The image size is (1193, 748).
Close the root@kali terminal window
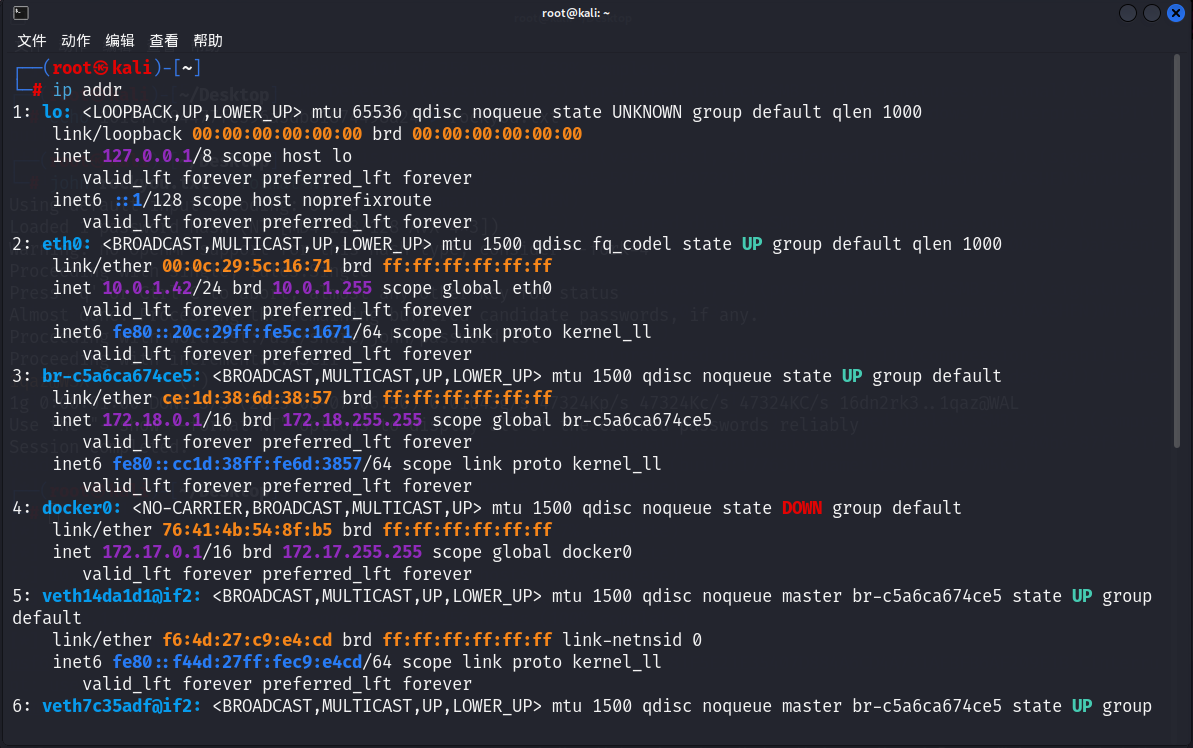pos(1176,14)
